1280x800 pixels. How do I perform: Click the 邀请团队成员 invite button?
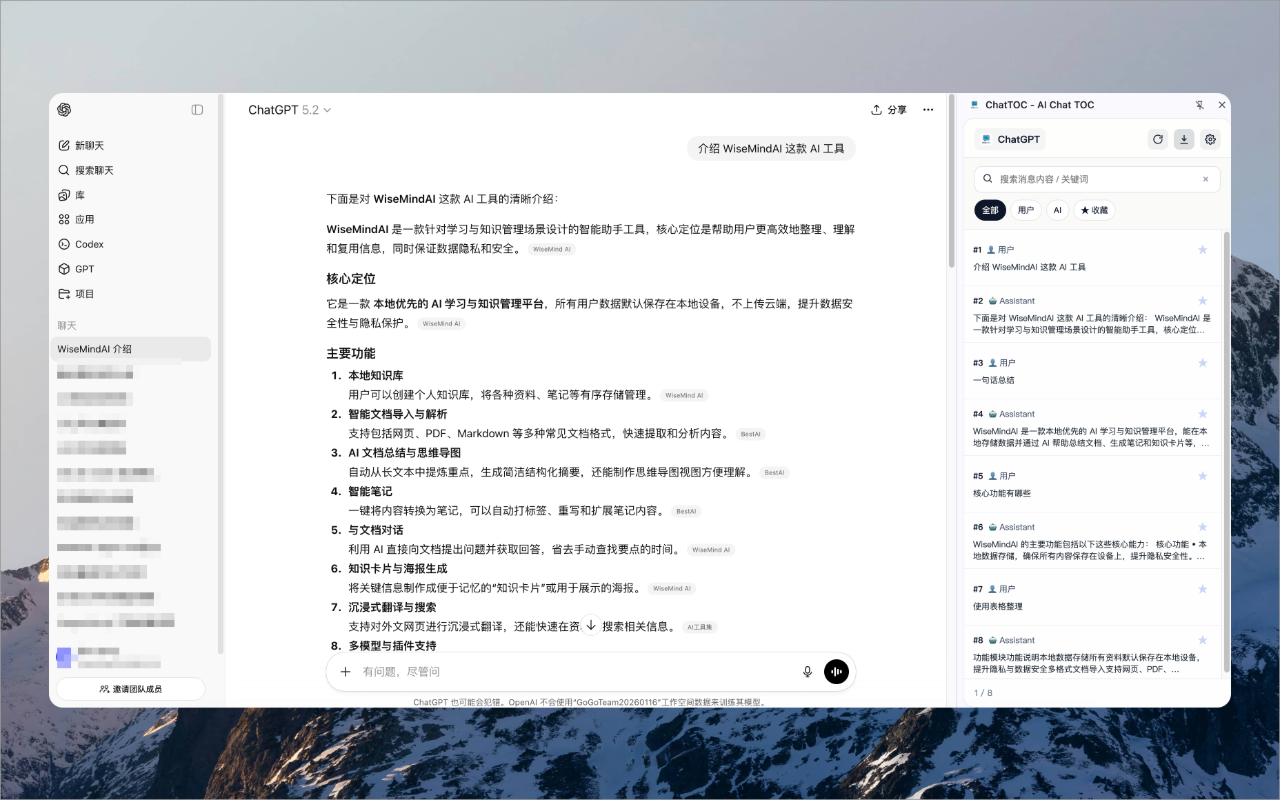click(x=130, y=688)
